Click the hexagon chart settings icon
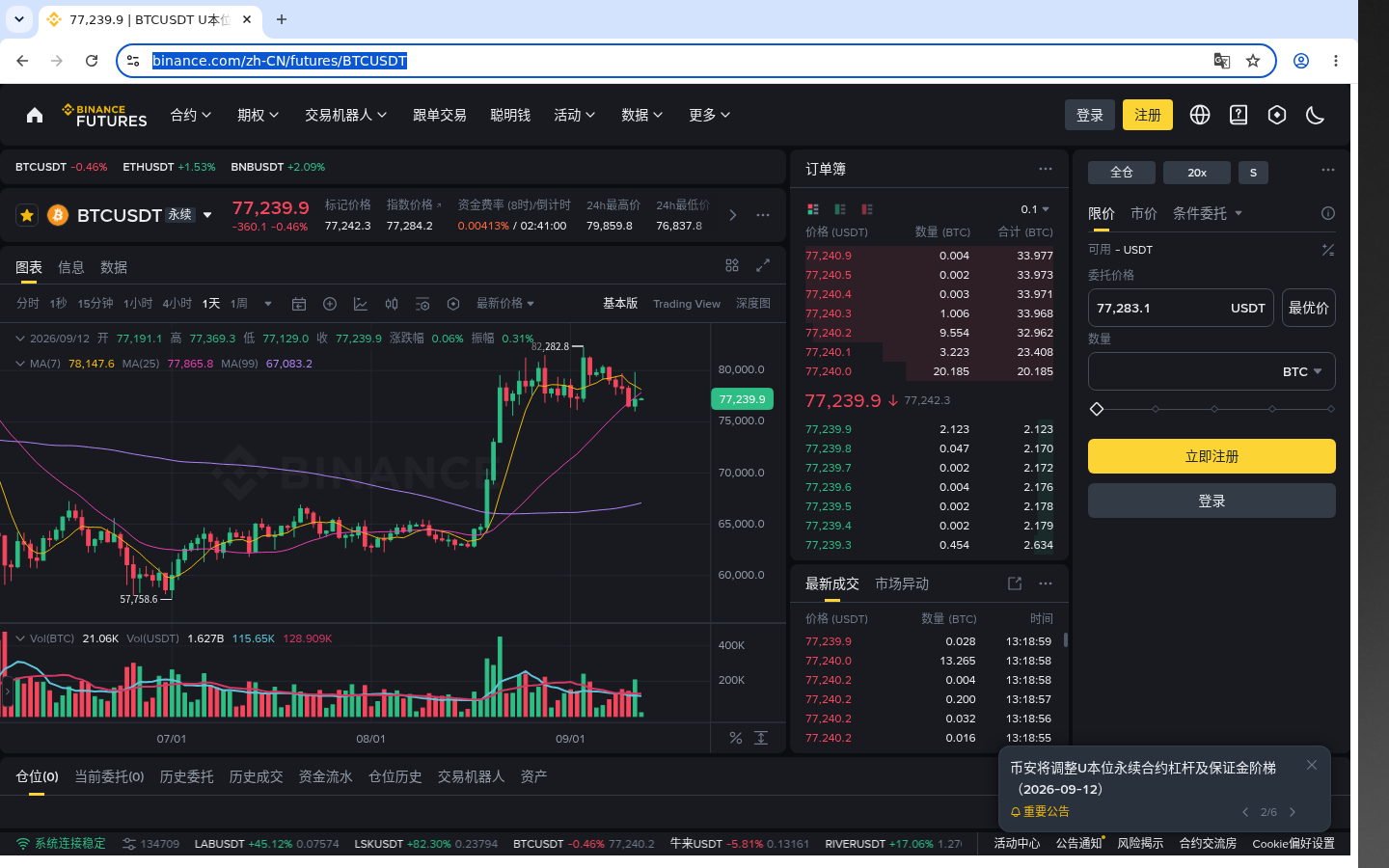The height and width of the screenshot is (868, 1389). pyautogui.click(x=453, y=304)
